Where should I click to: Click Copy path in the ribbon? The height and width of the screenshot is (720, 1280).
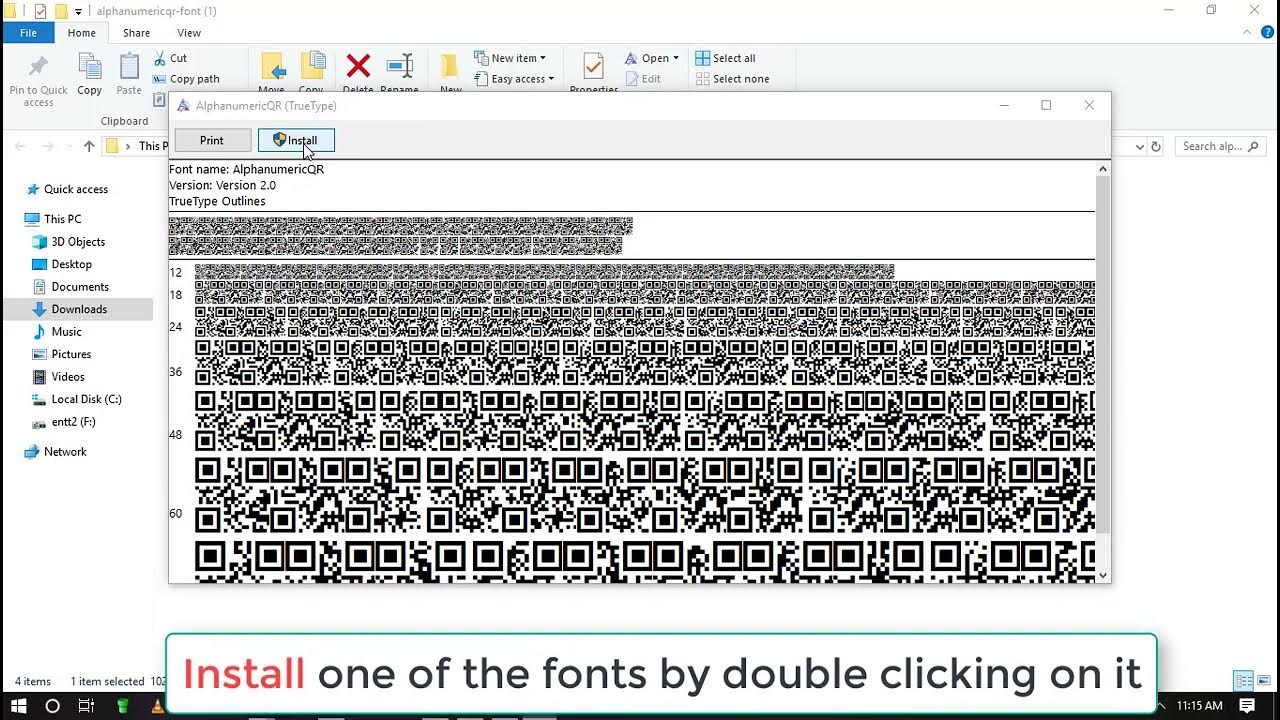click(186, 79)
